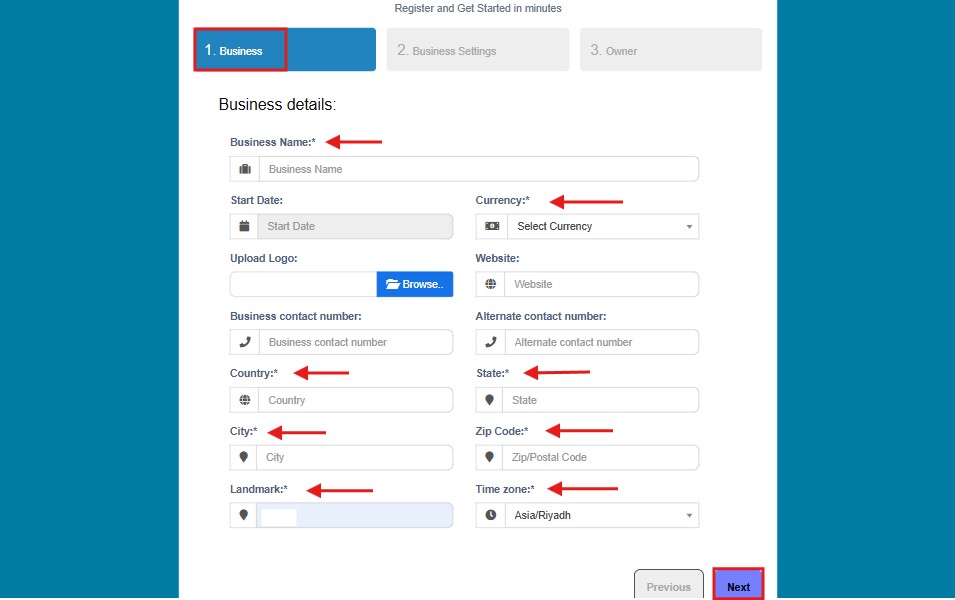Viewport: 955px width, 600px height.
Task: Click the money icon beside Select Currency
Action: (x=492, y=226)
